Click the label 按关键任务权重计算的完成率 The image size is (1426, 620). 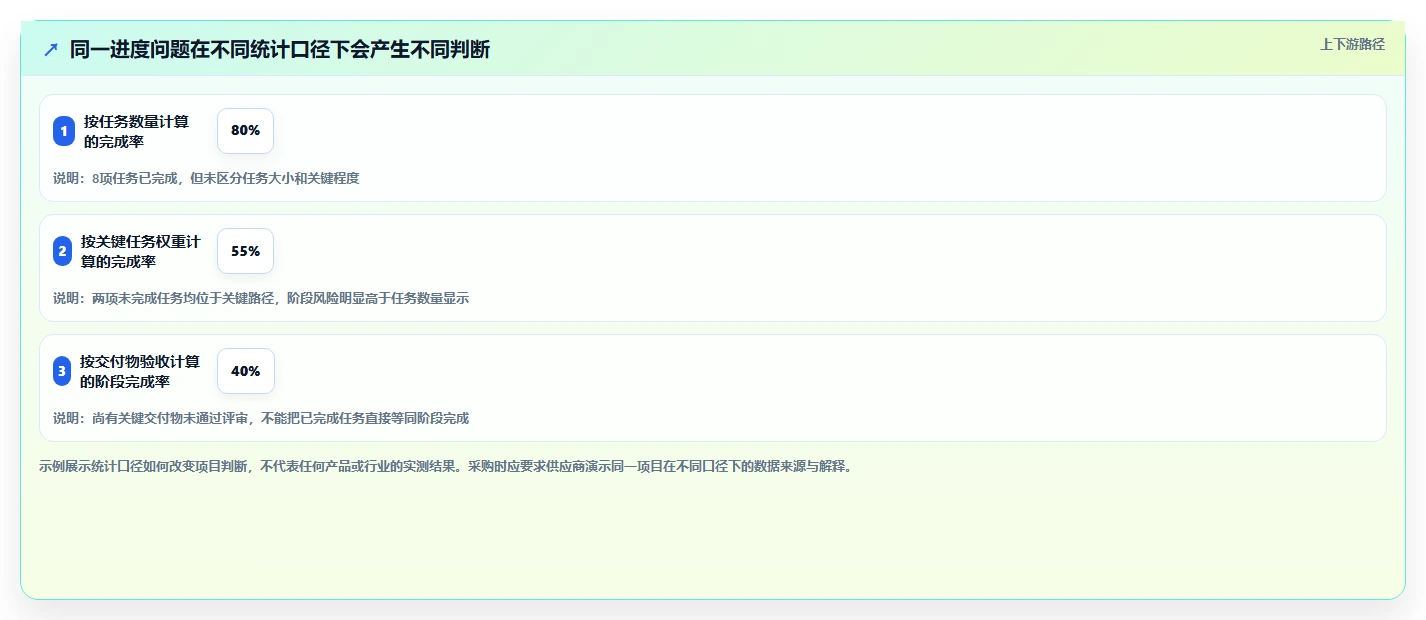point(141,251)
